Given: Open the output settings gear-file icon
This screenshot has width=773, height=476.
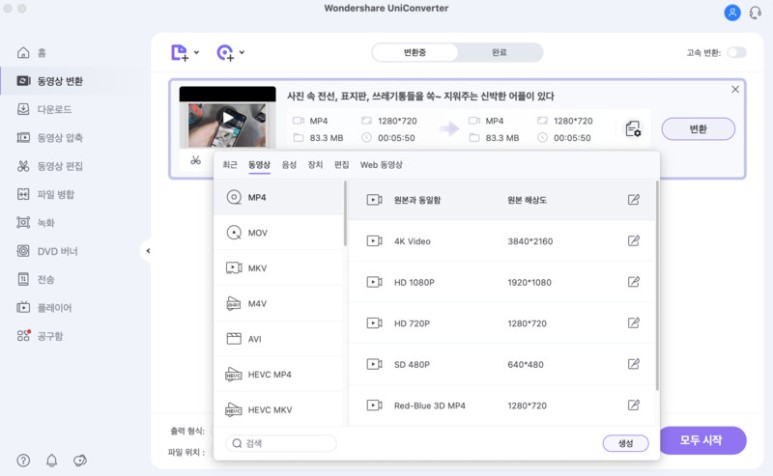Looking at the screenshot, I should tap(633, 129).
